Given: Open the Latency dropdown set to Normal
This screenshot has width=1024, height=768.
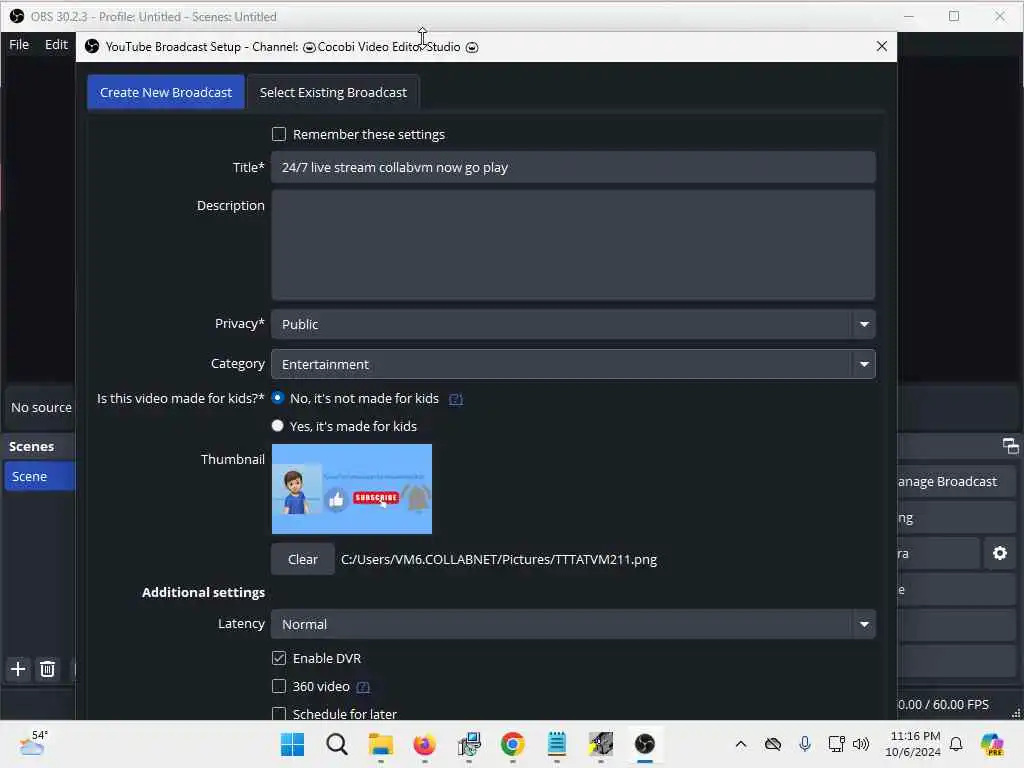Looking at the screenshot, I should coord(573,624).
